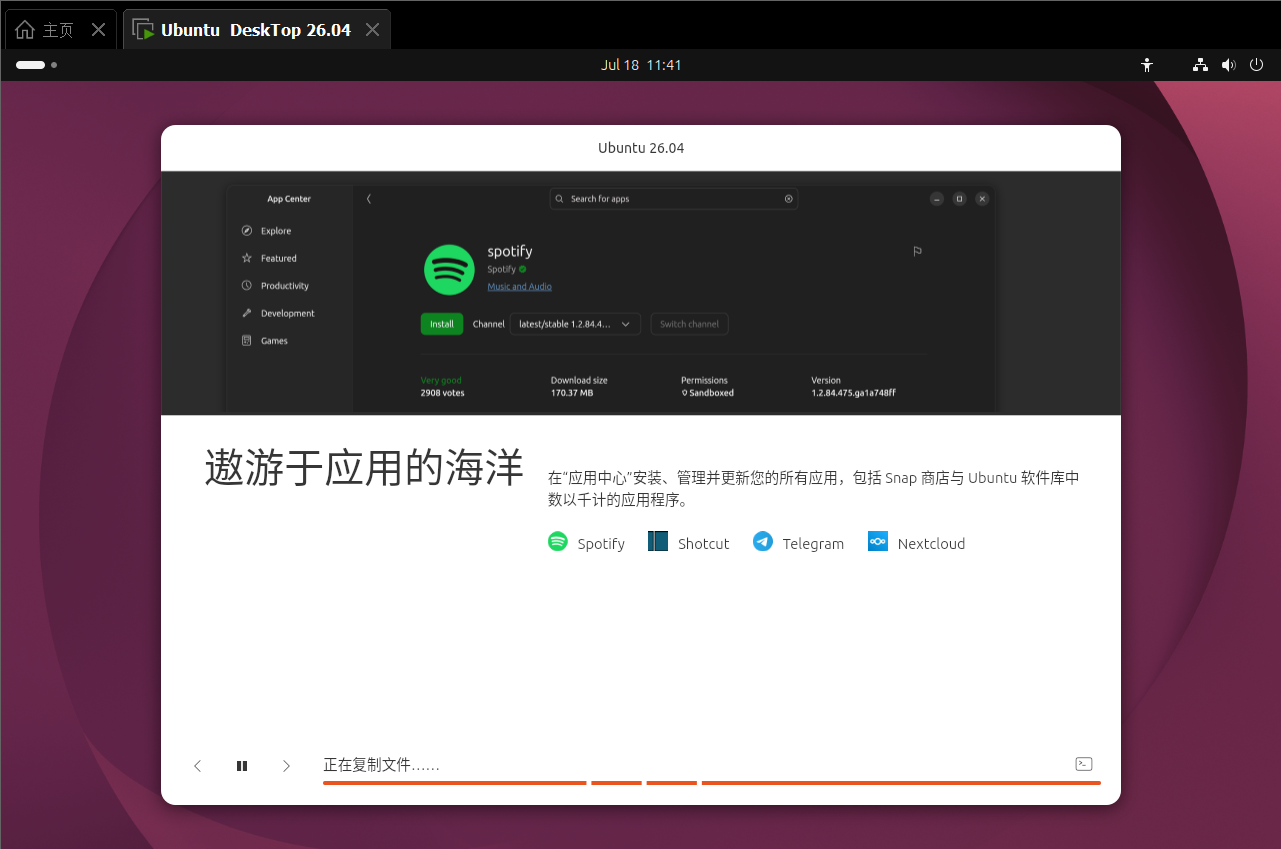Click the activities workspace indicator pill
The image size is (1281, 849).
(x=30, y=65)
